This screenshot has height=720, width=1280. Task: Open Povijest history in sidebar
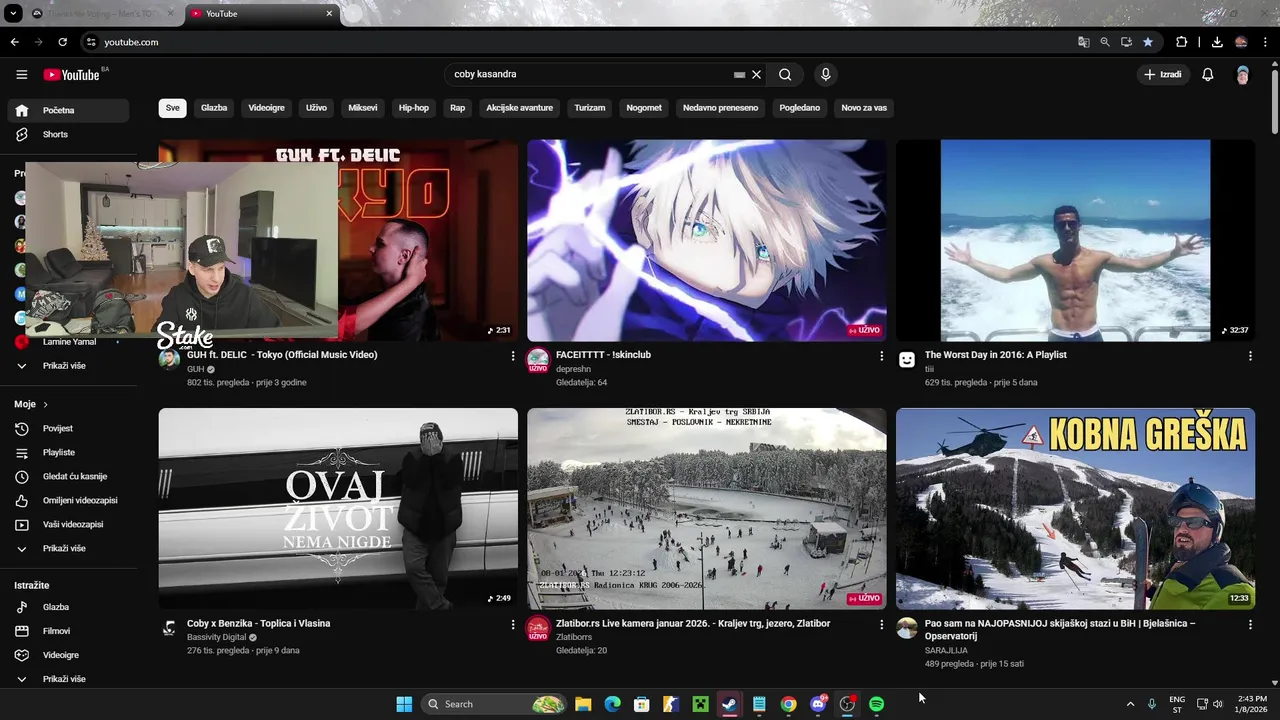coord(70,428)
